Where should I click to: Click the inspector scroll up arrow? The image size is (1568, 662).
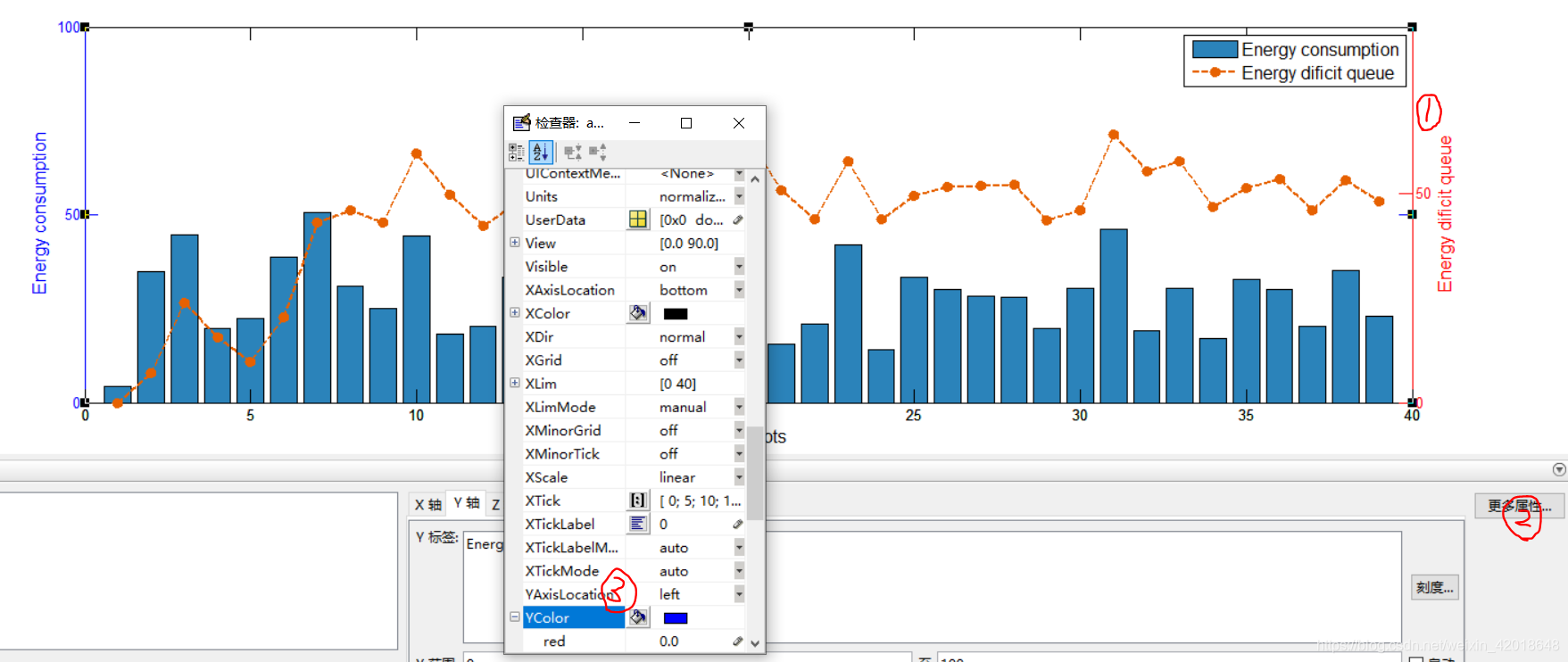[755, 179]
